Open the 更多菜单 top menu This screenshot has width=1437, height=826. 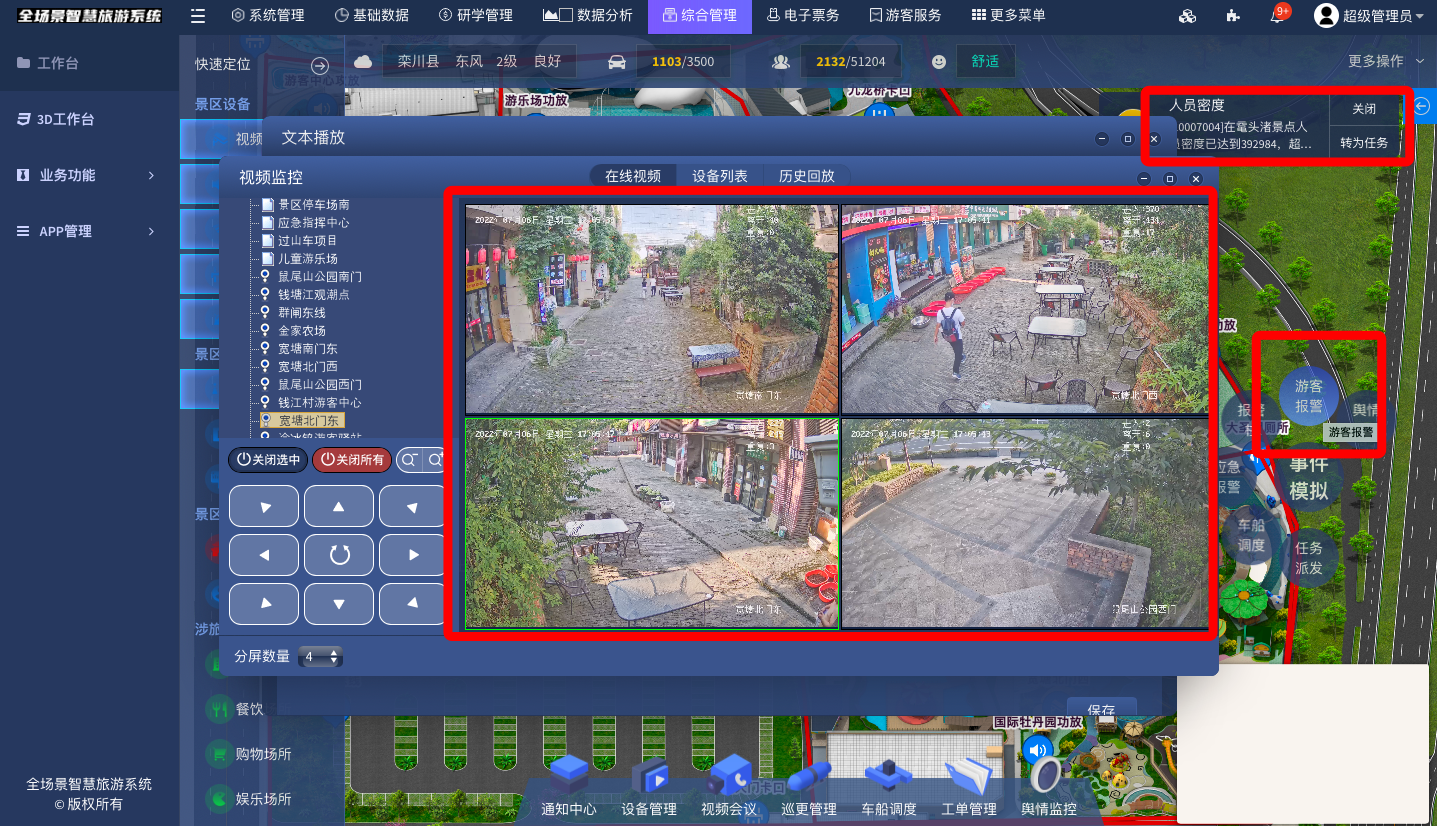point(1008,15)
